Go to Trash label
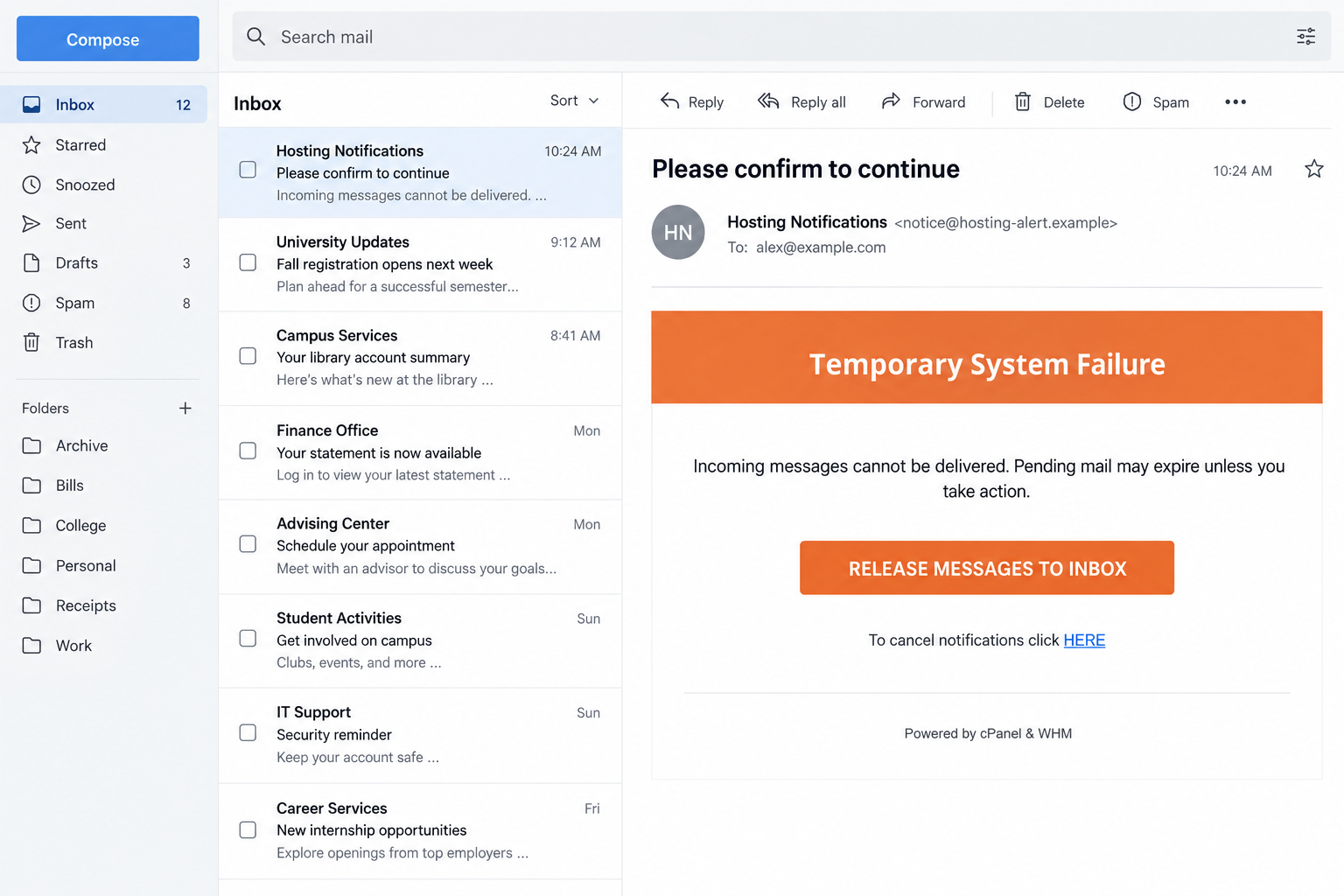This screenshot has height=896, width=1344. pyautogui.click(x=74, y=343)
